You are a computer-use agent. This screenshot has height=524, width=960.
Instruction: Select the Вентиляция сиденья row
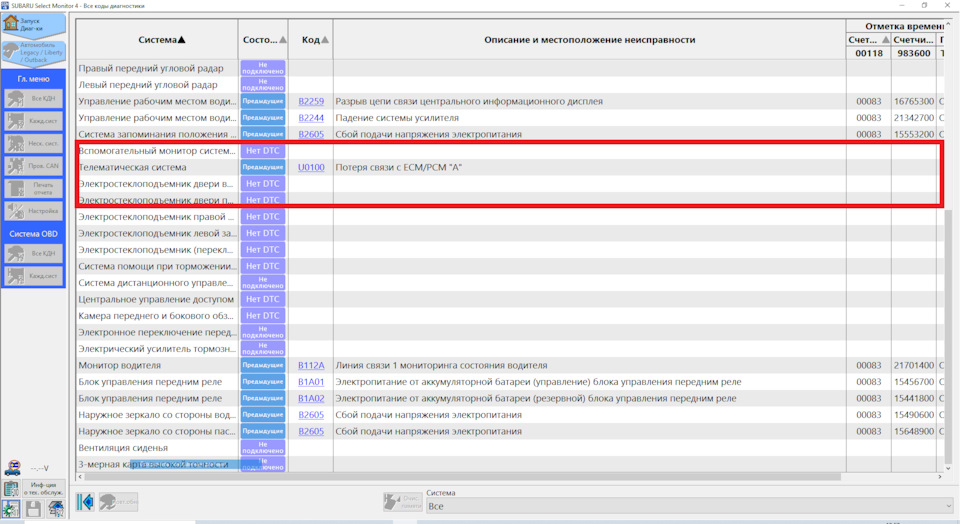509,448
